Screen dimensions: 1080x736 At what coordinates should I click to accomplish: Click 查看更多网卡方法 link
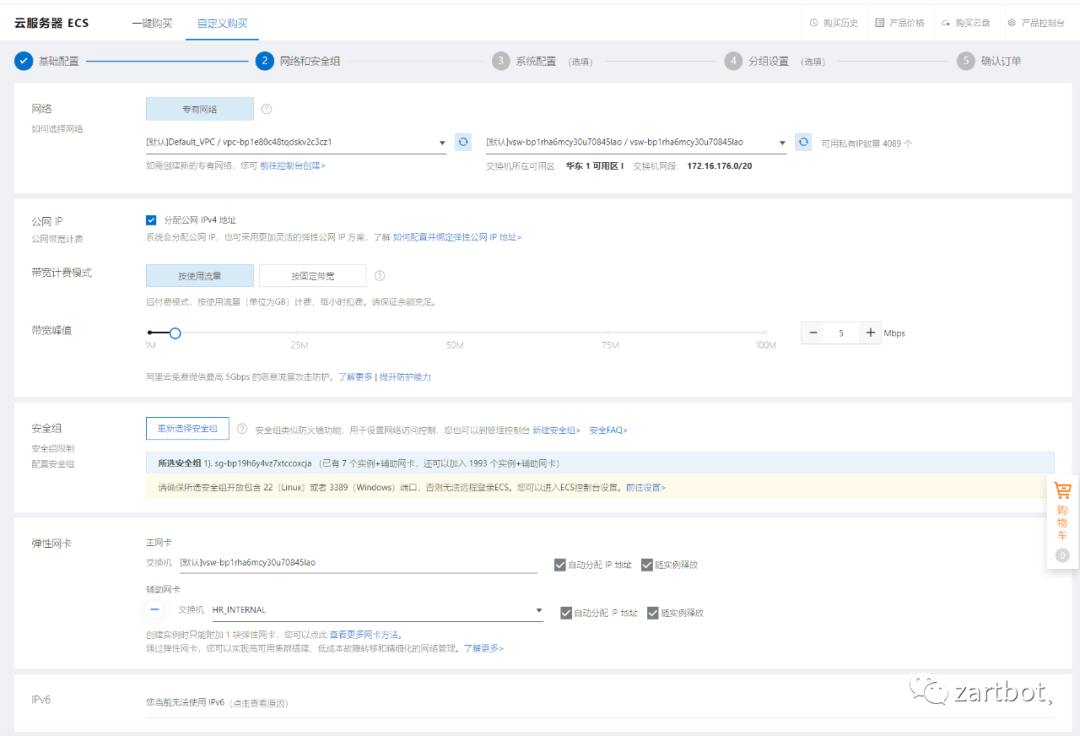[364, 635]
